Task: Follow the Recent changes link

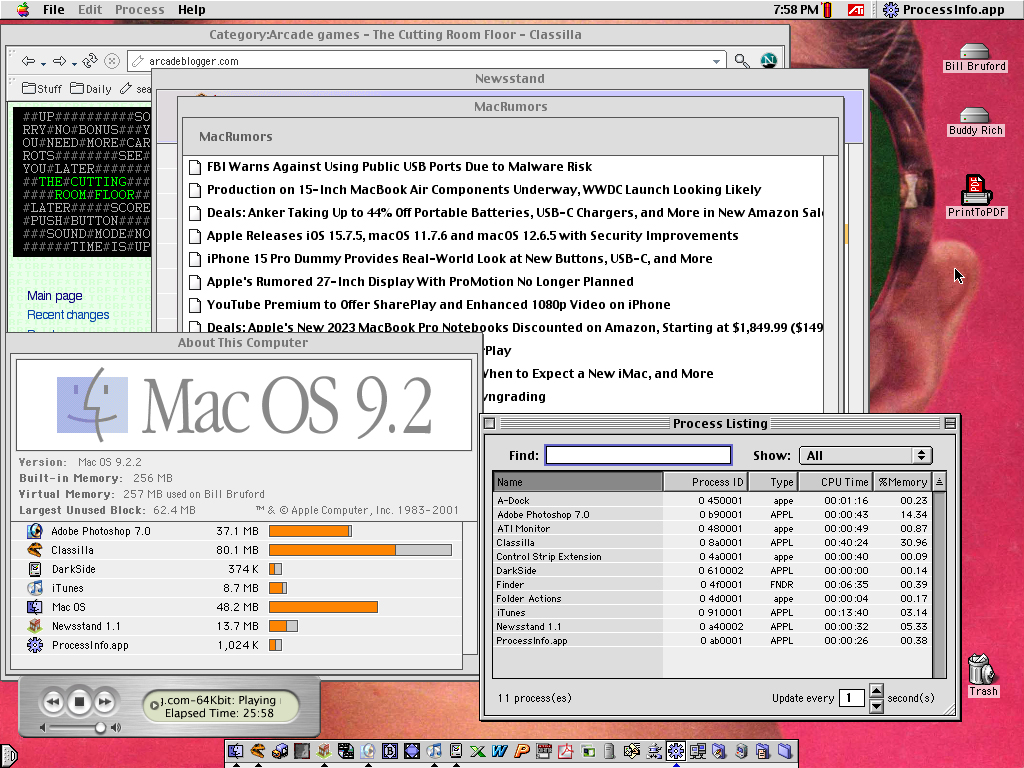Action: coord(68,315)
